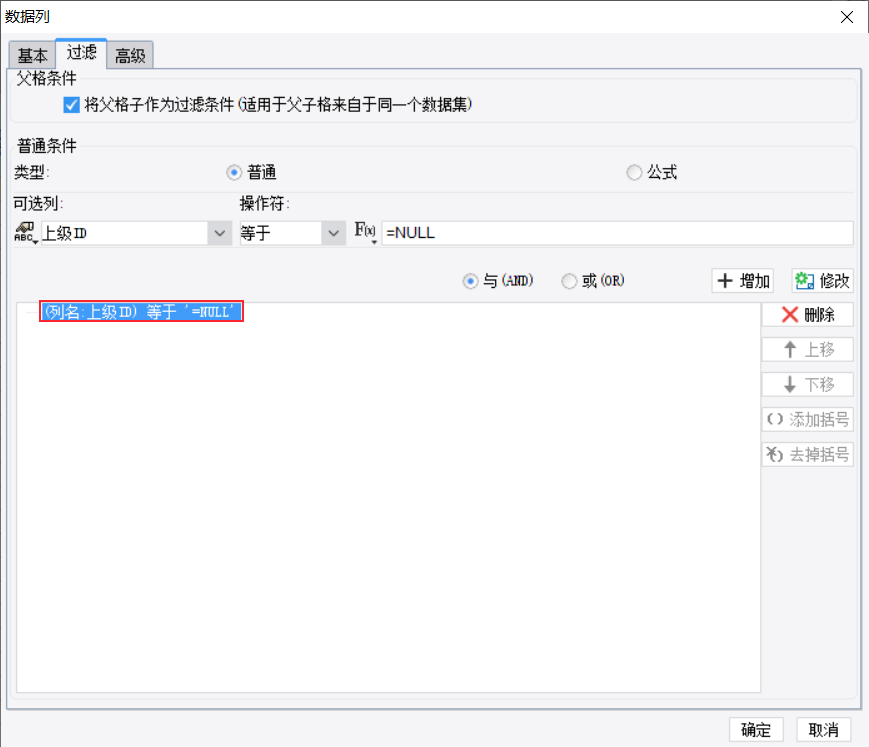Close the 数据列 dialog window
This screenshot has height=747, width=869.
click(846, 17)
